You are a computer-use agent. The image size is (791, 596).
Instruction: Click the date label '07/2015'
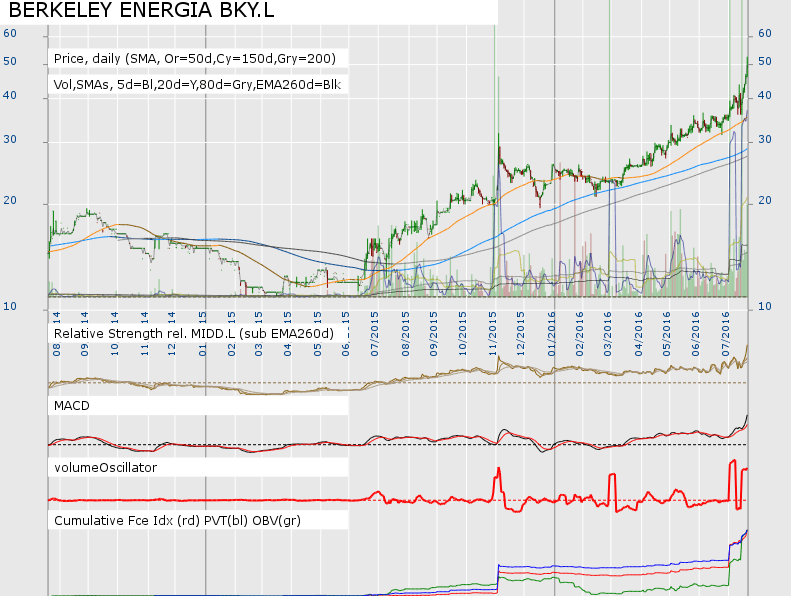pyautogui.click(x=375, y=334)
